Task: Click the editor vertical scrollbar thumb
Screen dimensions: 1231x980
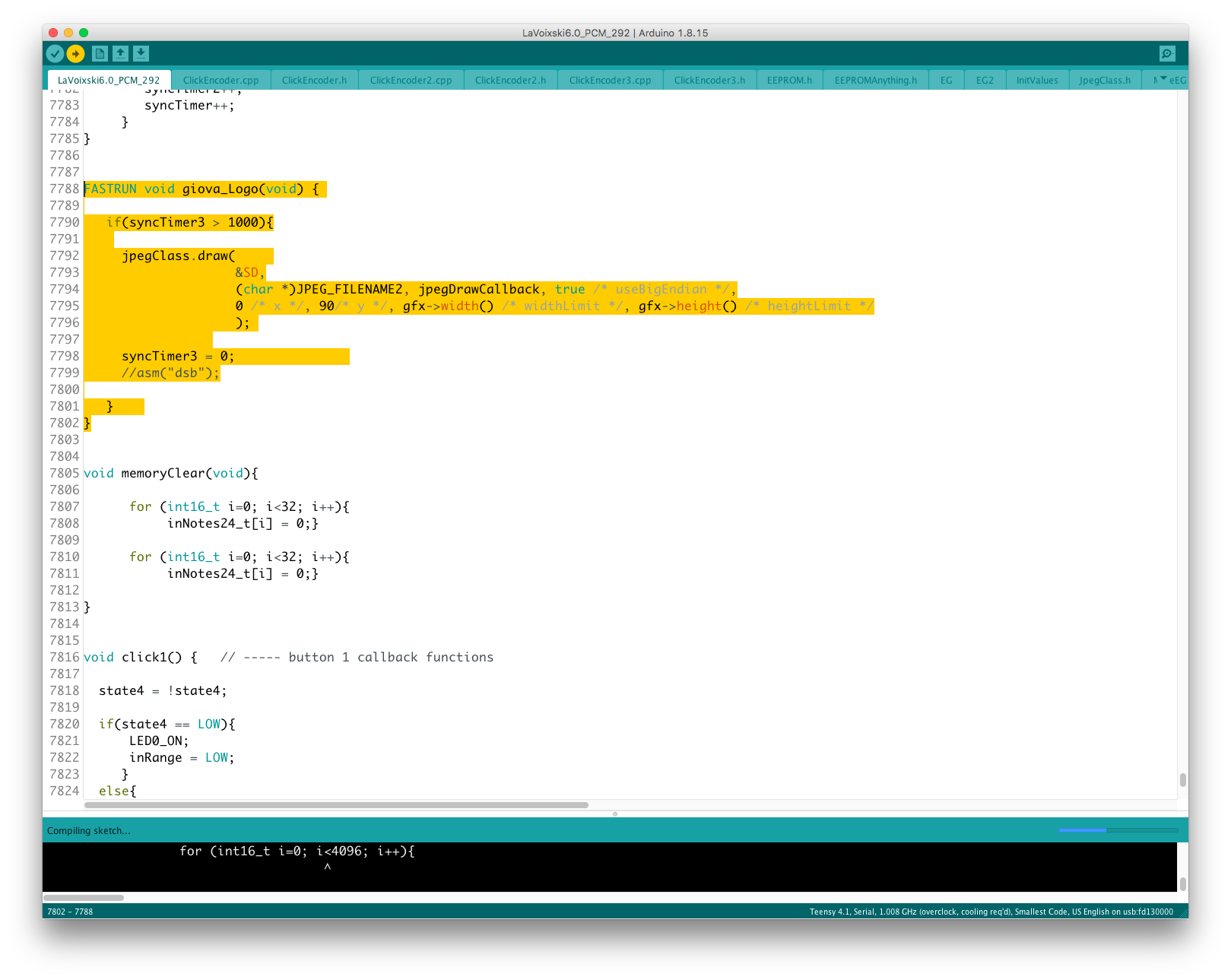Action: pyautogui.click(x=1182, y=780)
